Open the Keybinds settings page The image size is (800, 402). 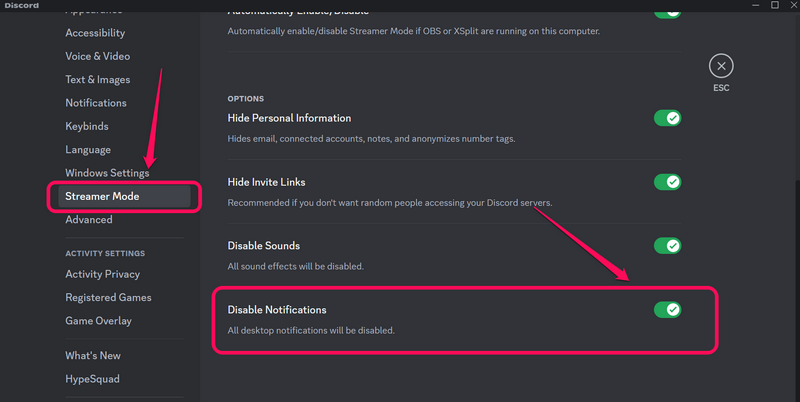tap(87, 127)
